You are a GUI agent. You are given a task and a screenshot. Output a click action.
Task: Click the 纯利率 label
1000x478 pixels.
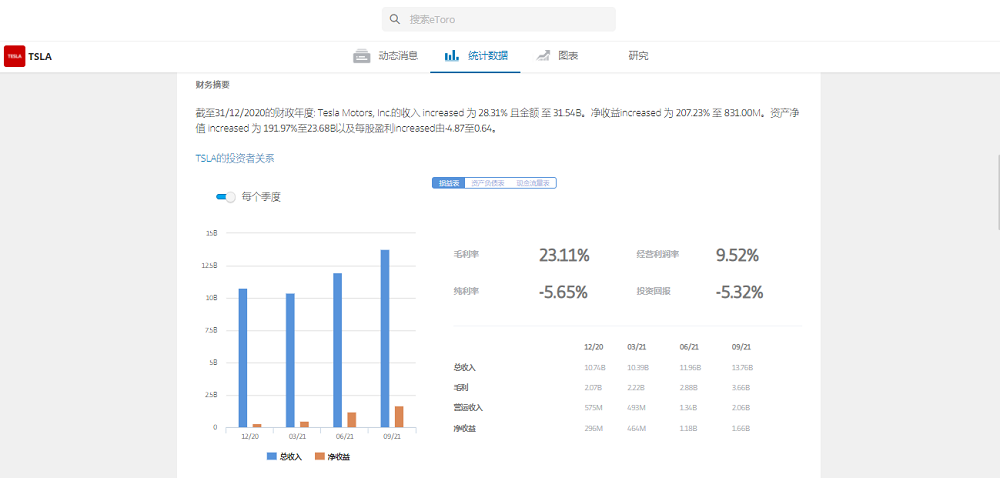tap(466, 291)
